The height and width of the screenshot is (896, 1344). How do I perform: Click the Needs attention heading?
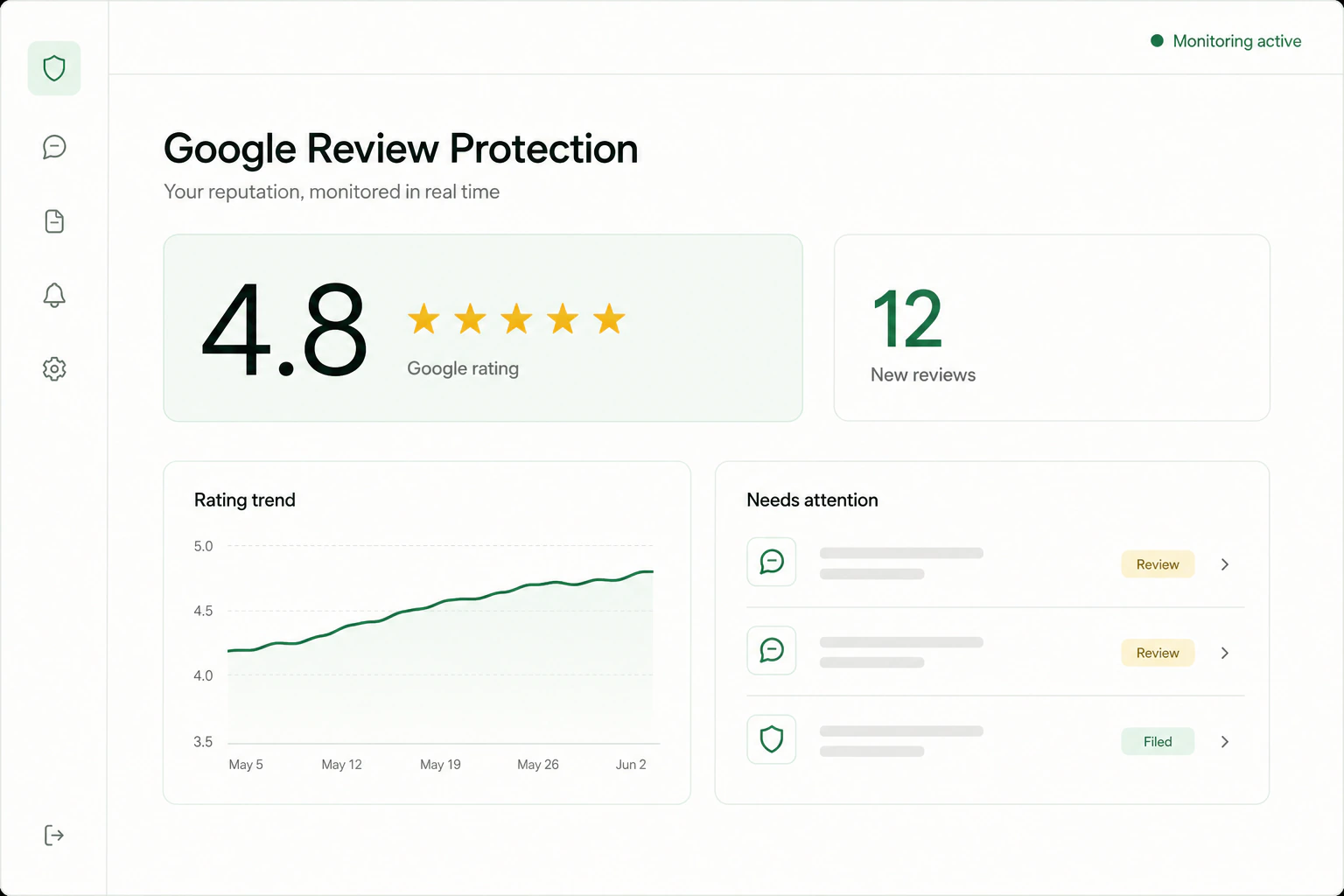812,500
